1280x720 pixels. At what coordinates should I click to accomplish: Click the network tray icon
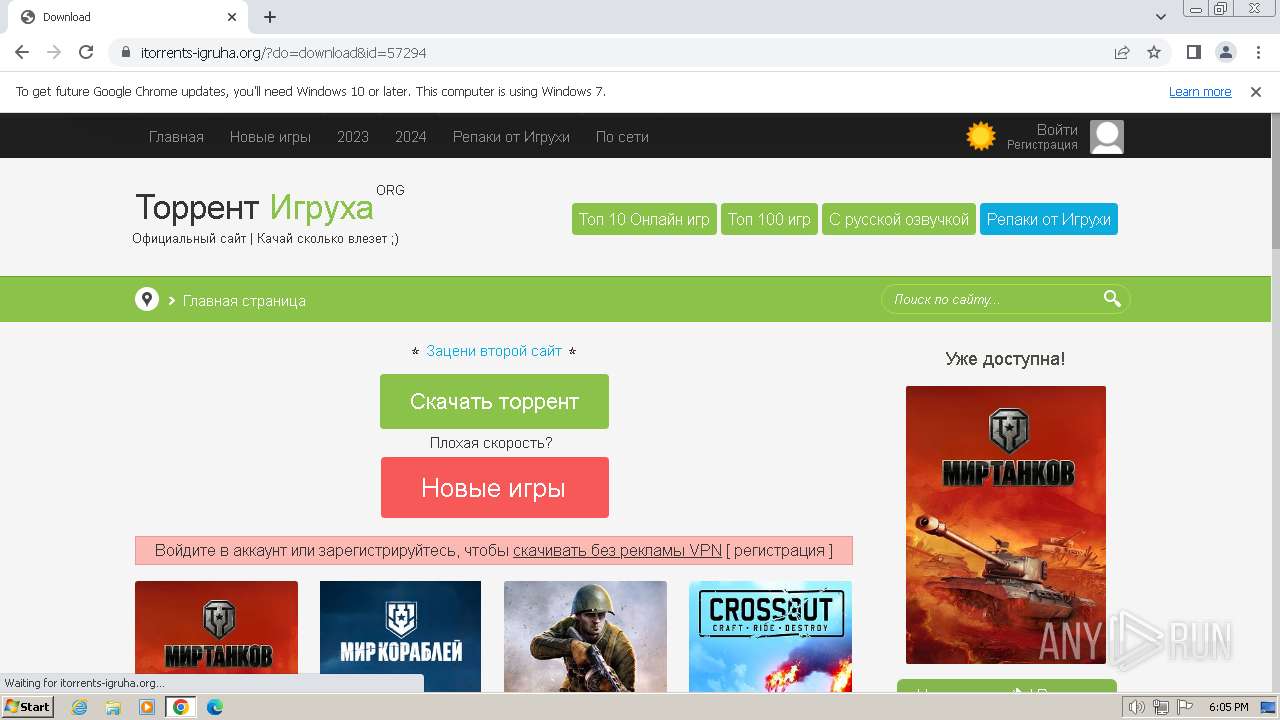pyautogui.click(x=1161, y=707)
